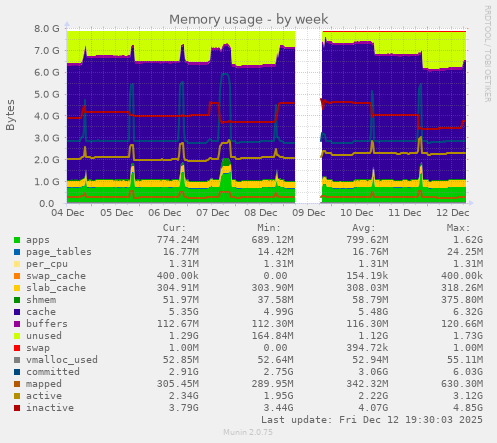The width and height of the screenshot is (497, 443).
Task: Click the unused min value 164.84M
Action: [x=272, y=336]
